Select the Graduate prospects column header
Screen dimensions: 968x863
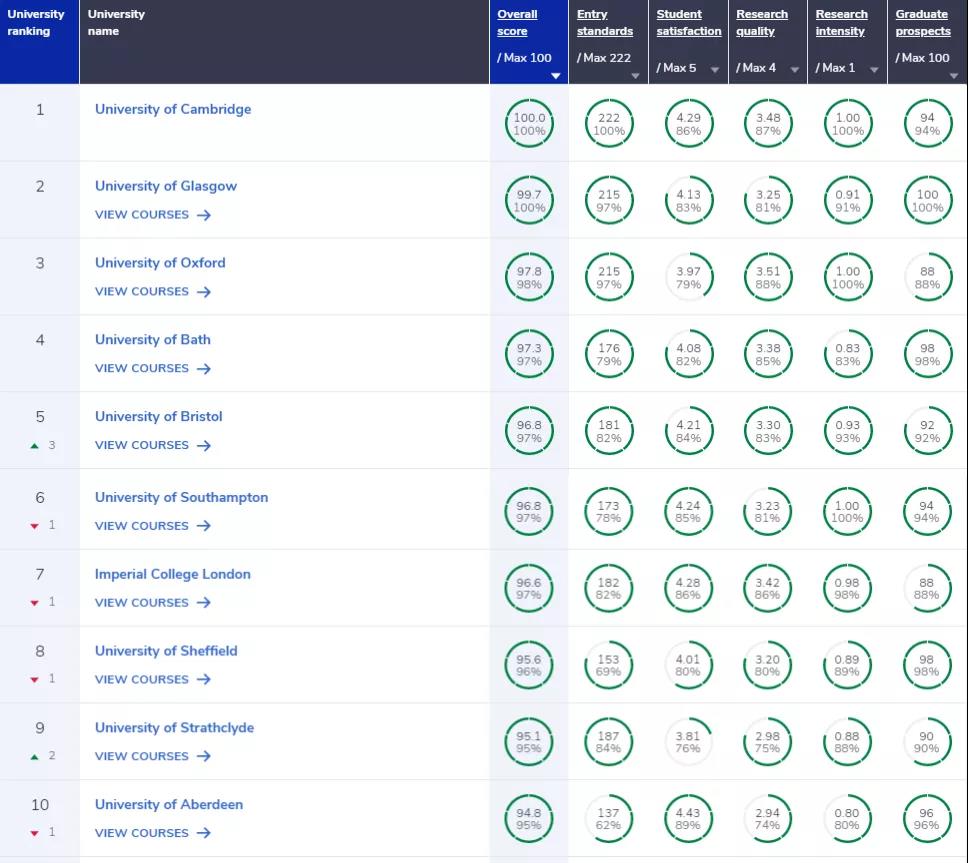pyautogui.click(x=922, y=23)
